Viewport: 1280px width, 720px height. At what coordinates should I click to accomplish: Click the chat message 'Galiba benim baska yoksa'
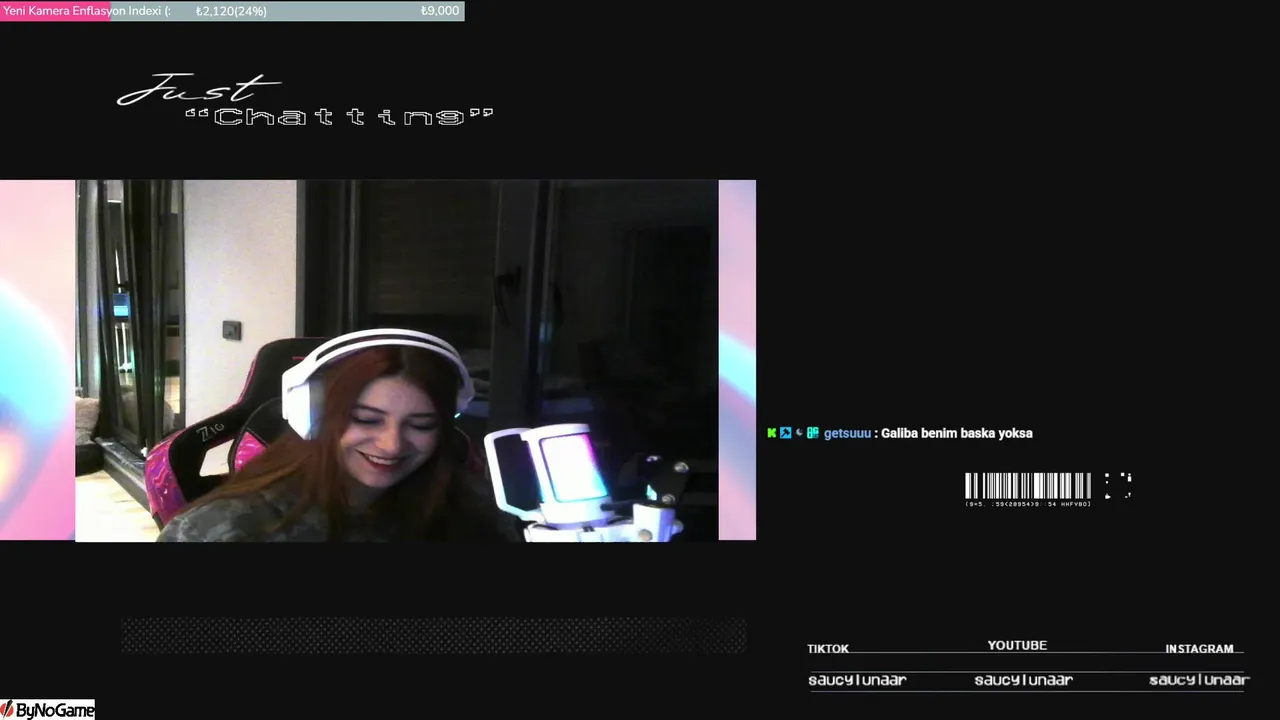click(x=956, y=433)
